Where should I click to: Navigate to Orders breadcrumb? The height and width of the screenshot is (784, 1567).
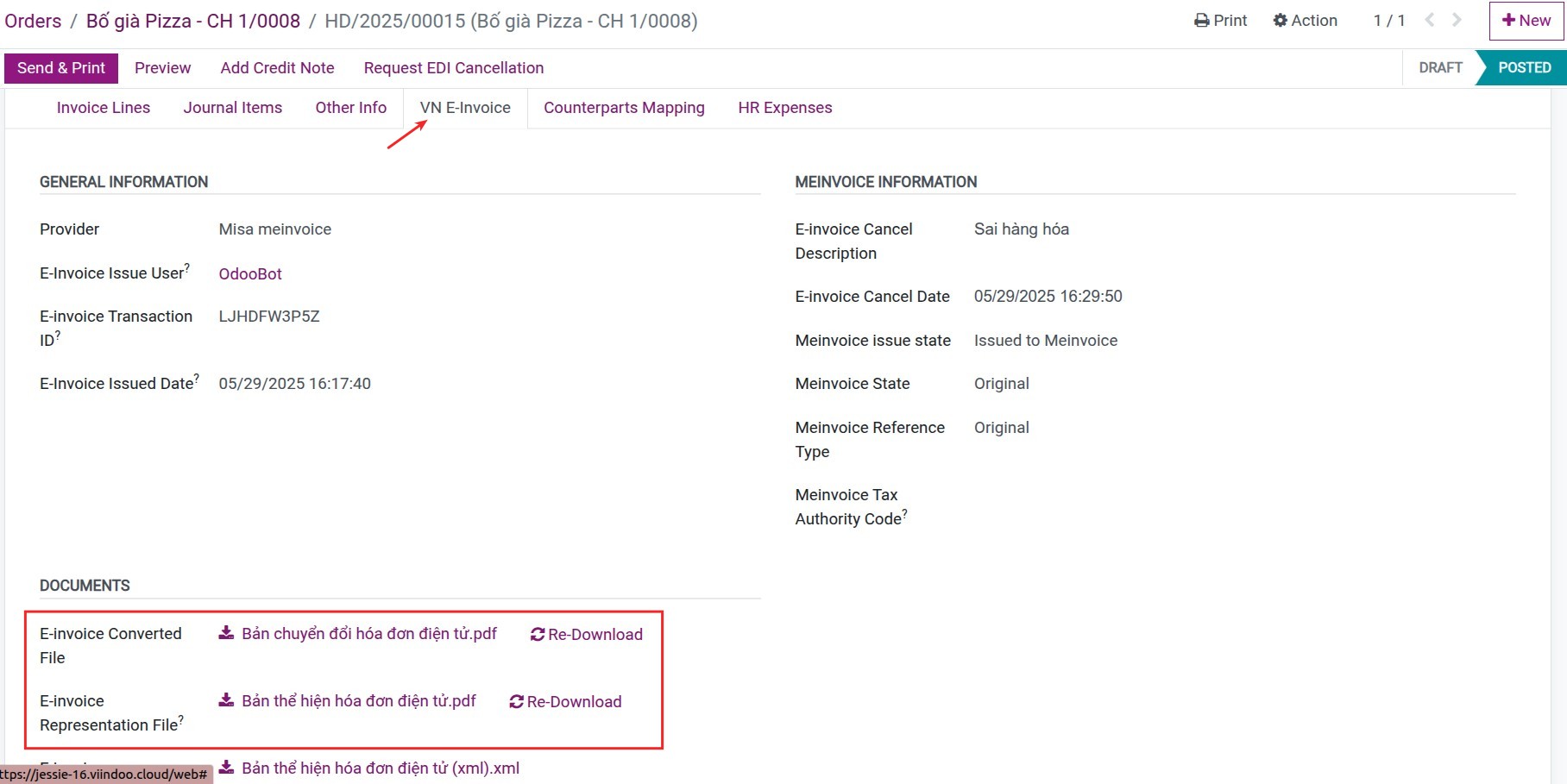[33, 21]
